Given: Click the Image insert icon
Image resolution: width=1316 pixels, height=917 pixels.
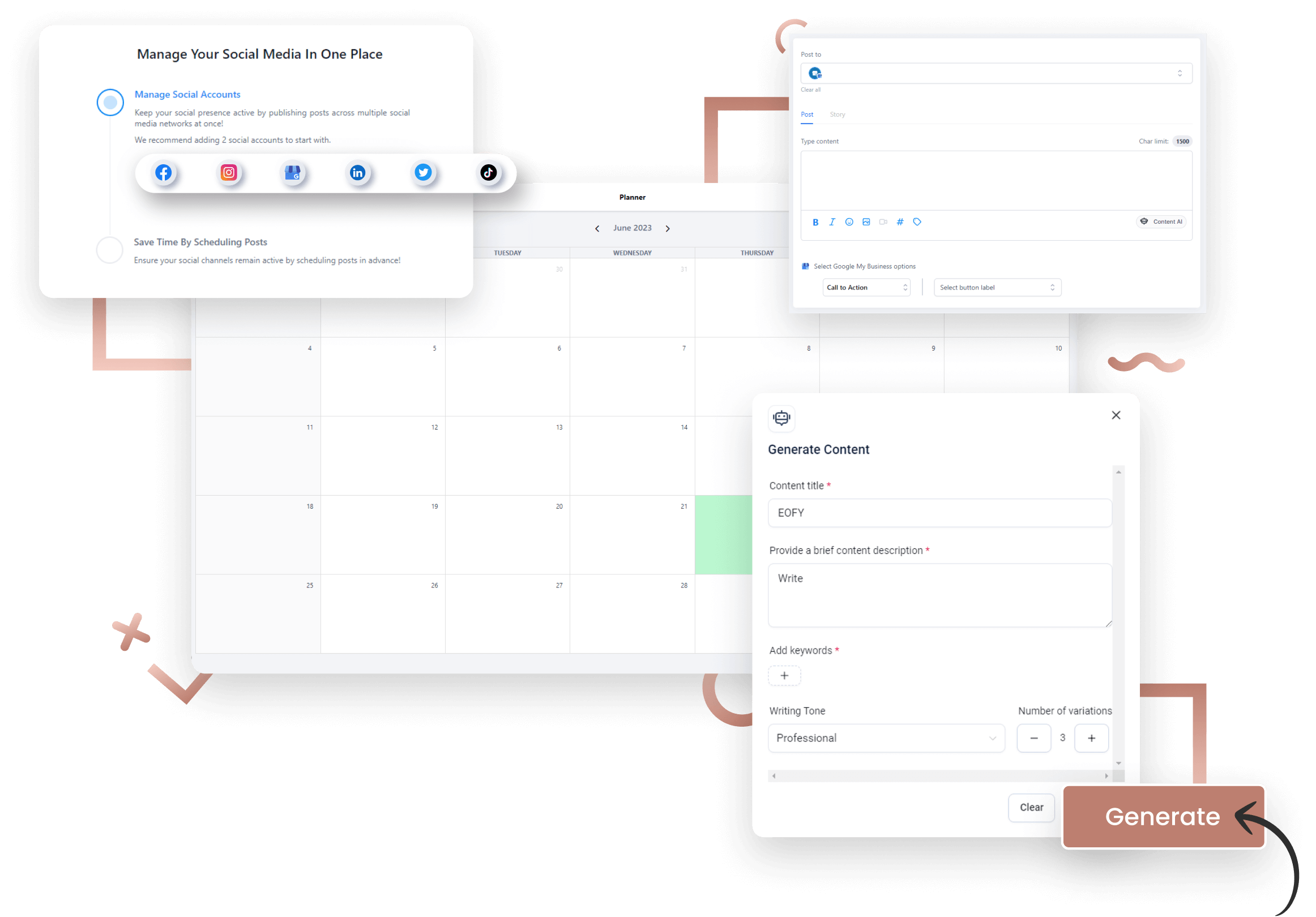Looking at the screenshot, I should pos(866,221).
